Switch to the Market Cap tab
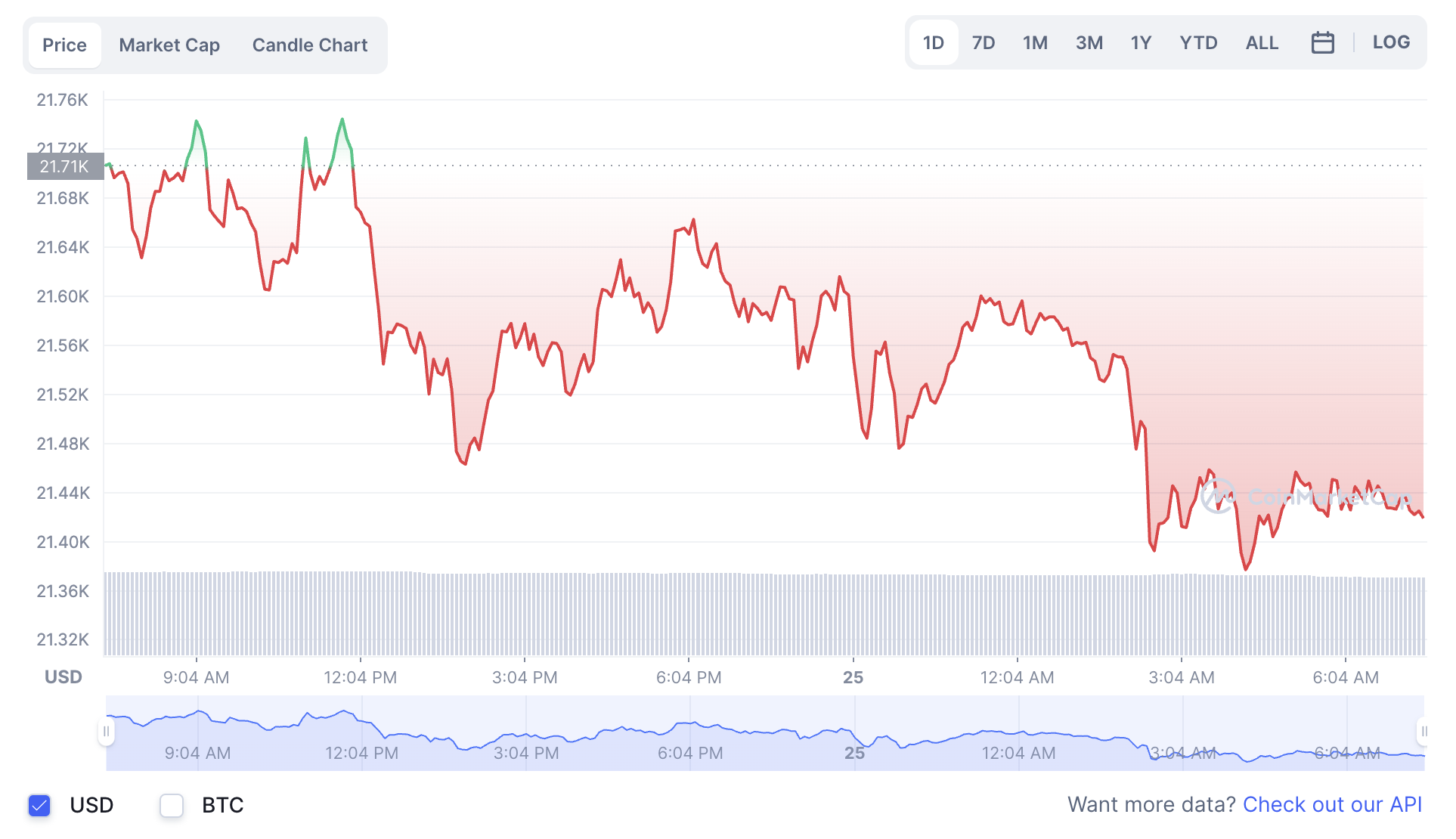The height and width of the screenshot is (839, 1456). [169, 45]
